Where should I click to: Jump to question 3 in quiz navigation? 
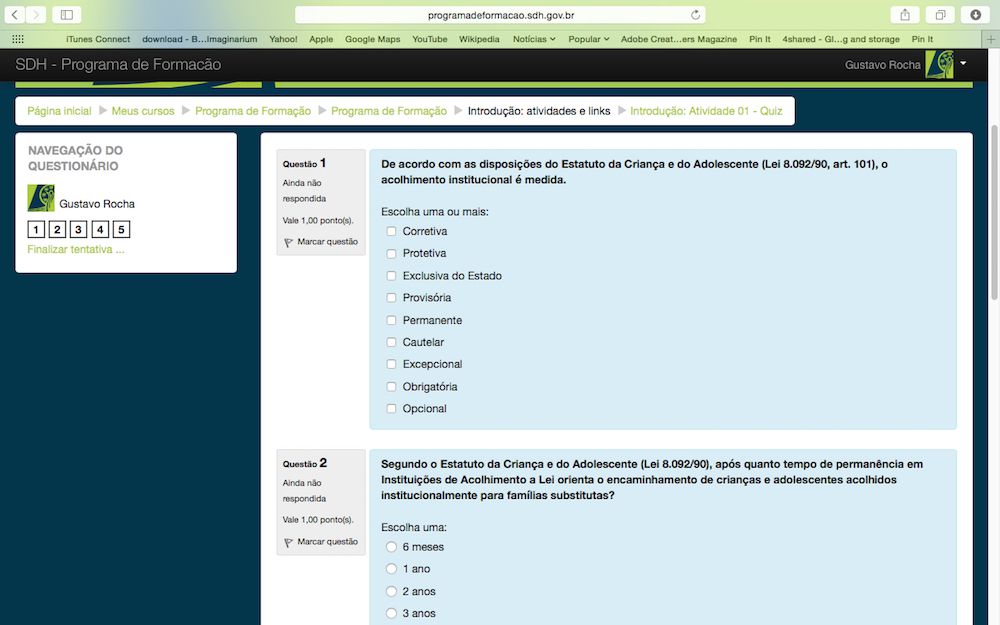click(x=78, y=230)
